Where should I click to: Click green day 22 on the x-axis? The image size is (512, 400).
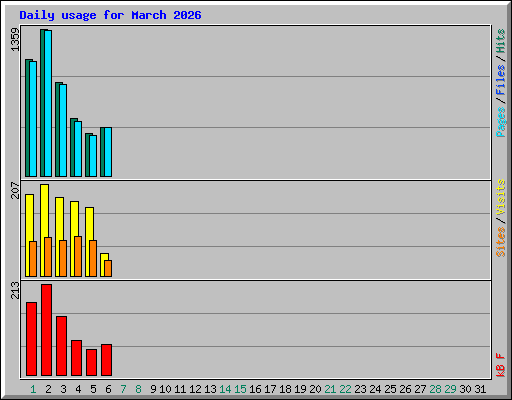point(345,389)
